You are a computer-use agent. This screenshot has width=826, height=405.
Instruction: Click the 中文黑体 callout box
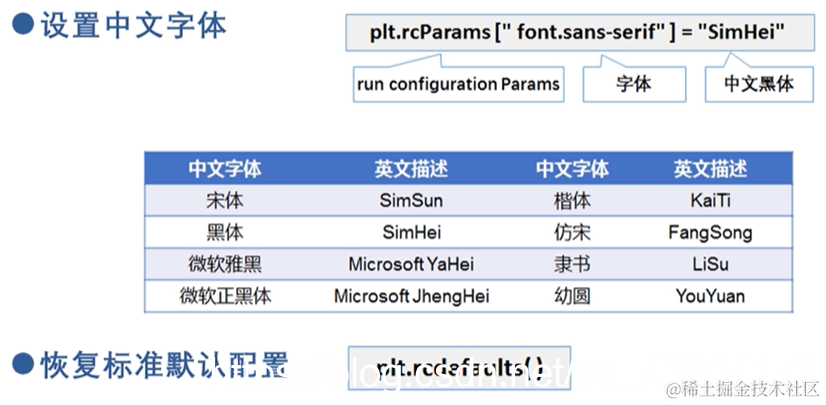point(759,84)
